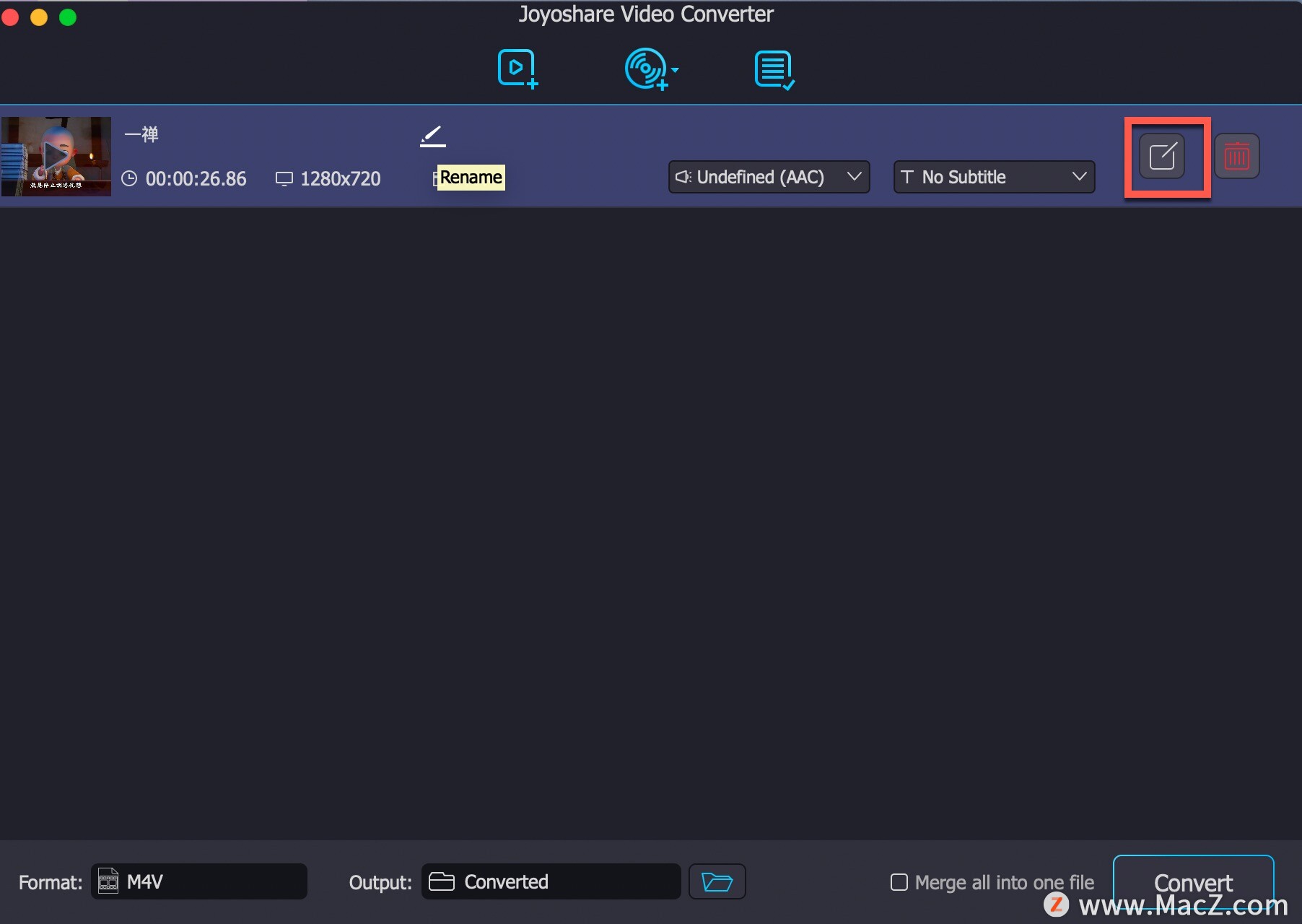Image resolution: width=1302 pixels, height=924 pixels.
Task: Click the Converted output path field
Action: [x=551, y=881]
